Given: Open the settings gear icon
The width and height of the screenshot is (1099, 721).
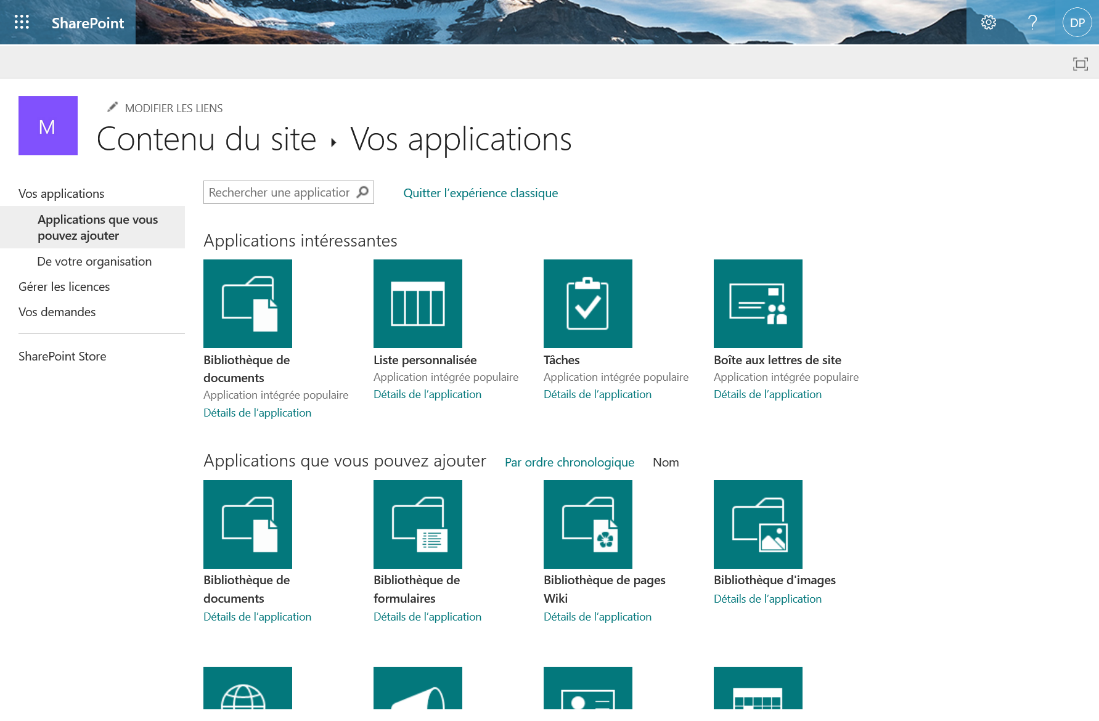Looking at the screenshot, I should click(988, 22).
